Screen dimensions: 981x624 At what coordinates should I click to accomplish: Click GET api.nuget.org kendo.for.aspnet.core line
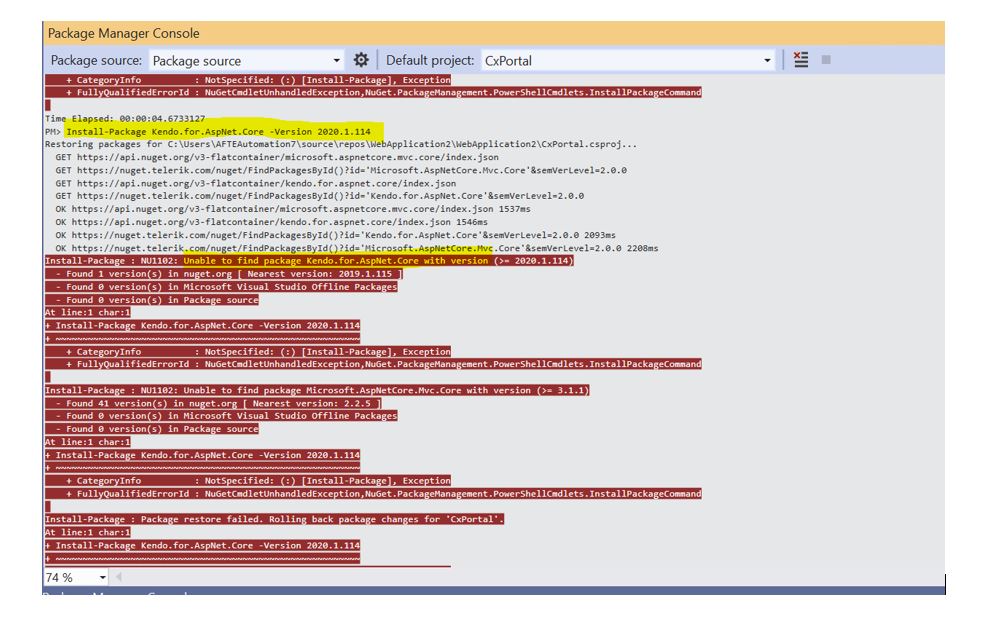256,183
